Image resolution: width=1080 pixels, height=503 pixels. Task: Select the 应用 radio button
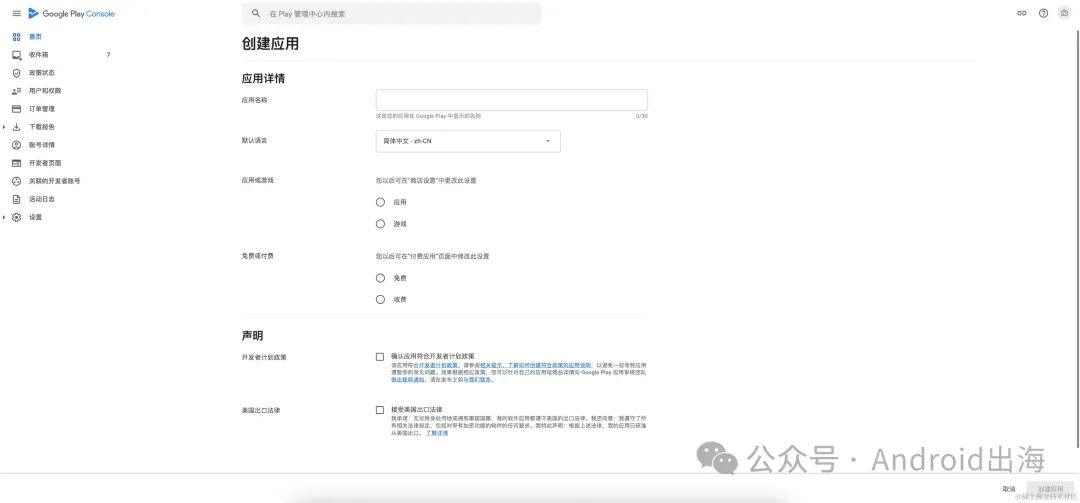tap(380, 202)
